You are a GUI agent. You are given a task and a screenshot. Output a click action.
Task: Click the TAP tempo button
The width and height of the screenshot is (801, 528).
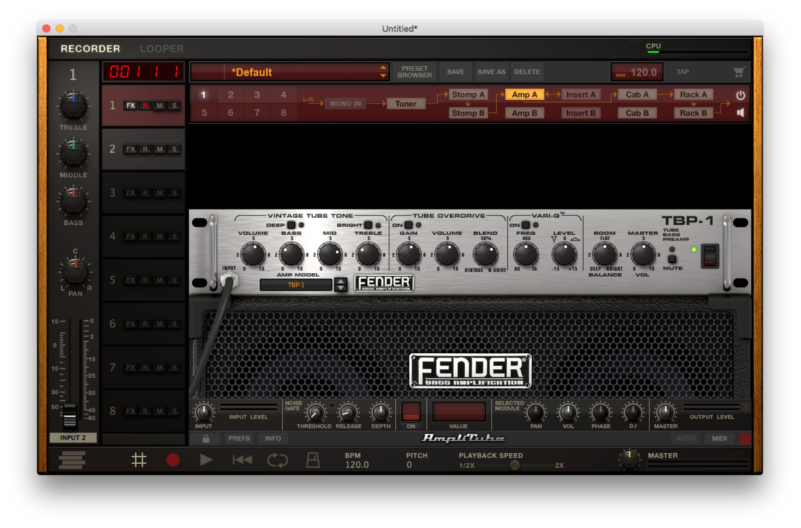point(682,72)
